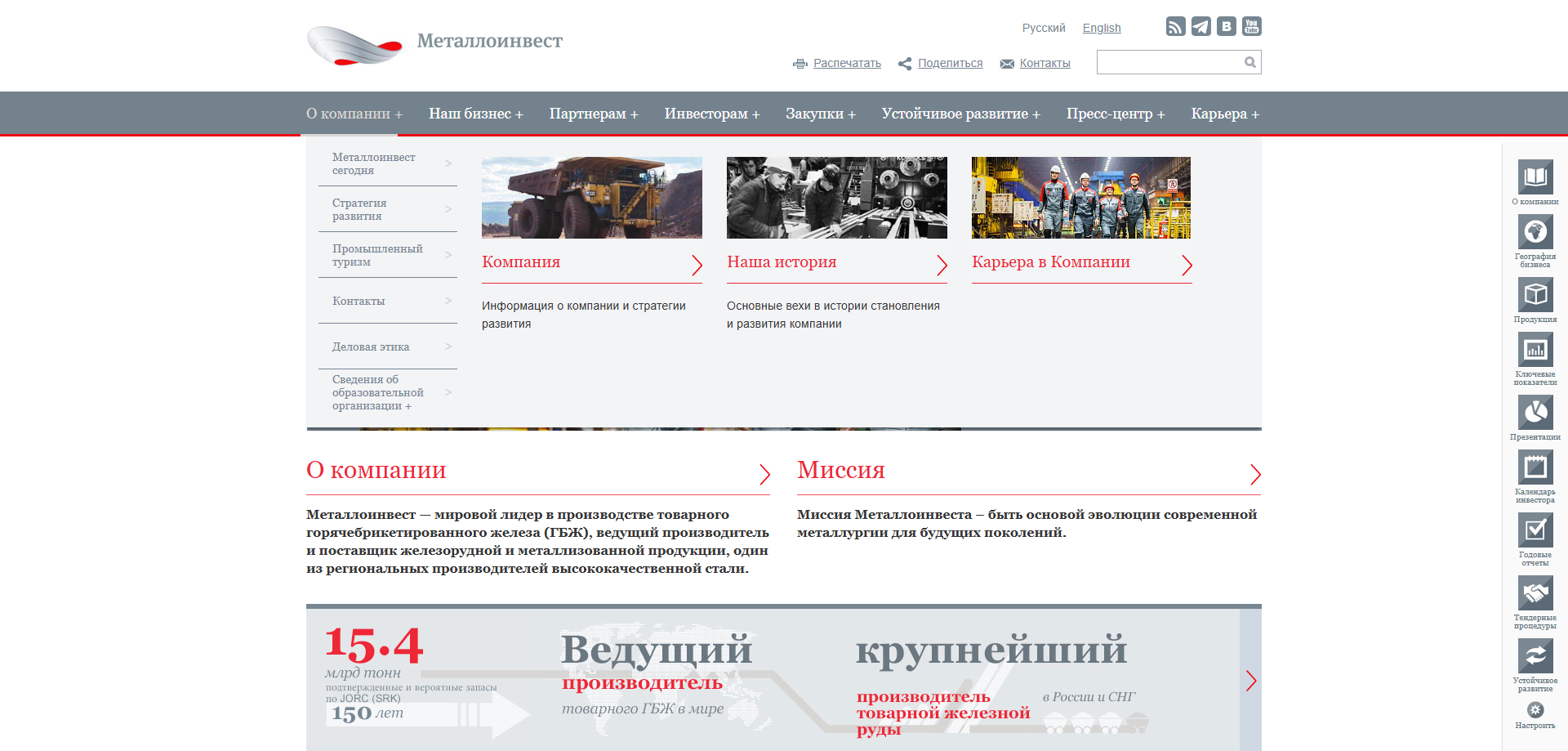Expand the Закупки navigation menu
The image size is (1568, 751).
821,114
